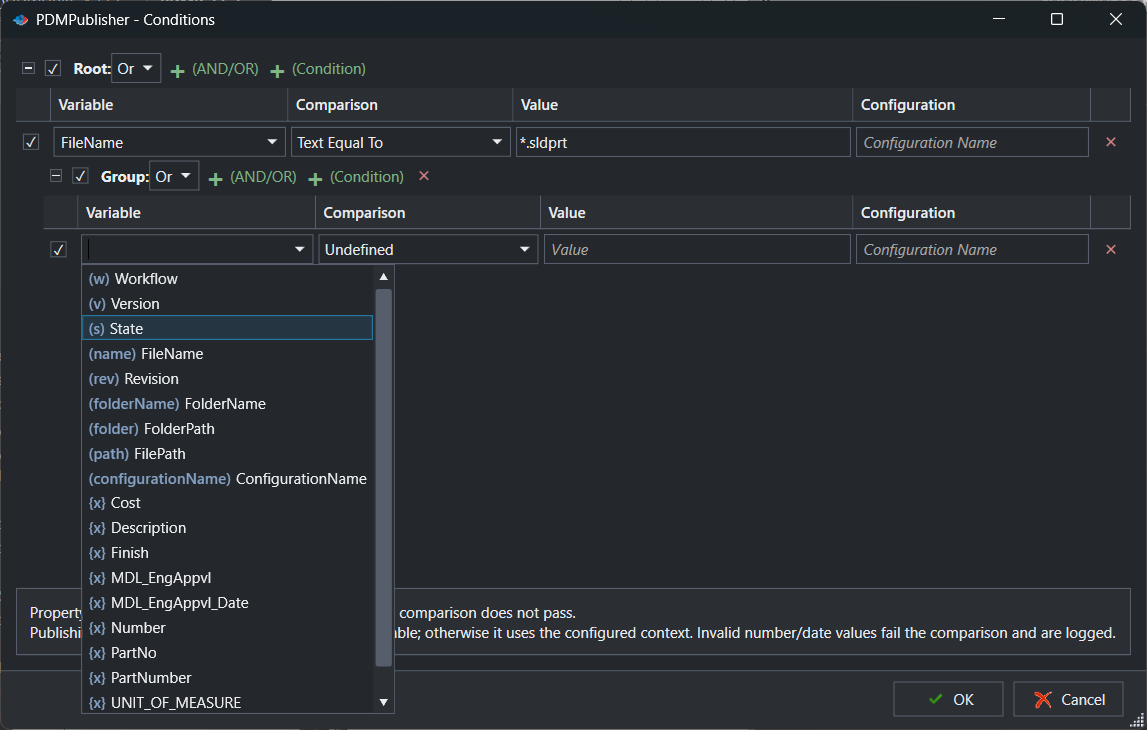Click the empty variable combo box arrow
This screenshot has width=1147, height=730.
[x=299, y=249]
